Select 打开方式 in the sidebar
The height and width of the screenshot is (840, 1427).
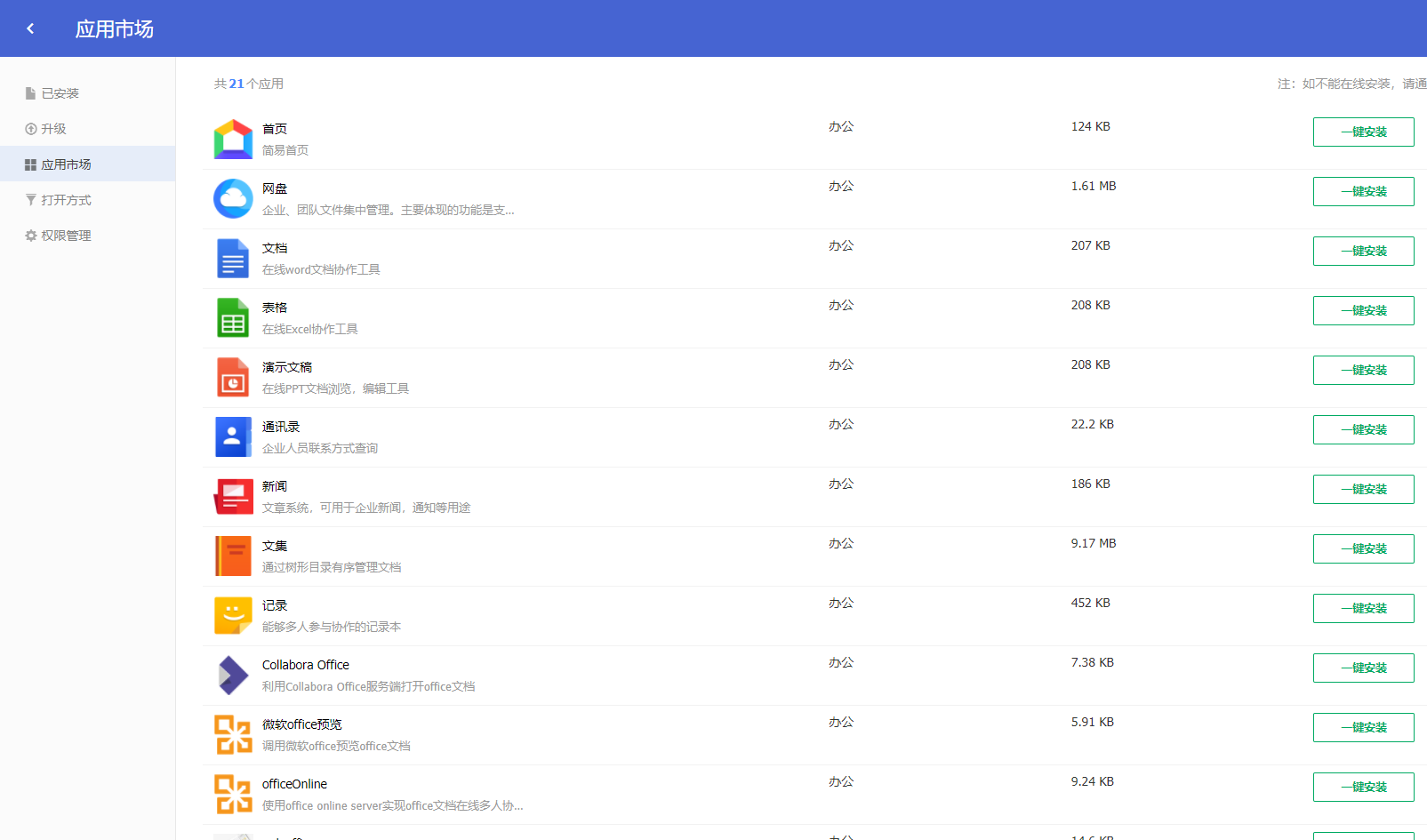[66, 200]
